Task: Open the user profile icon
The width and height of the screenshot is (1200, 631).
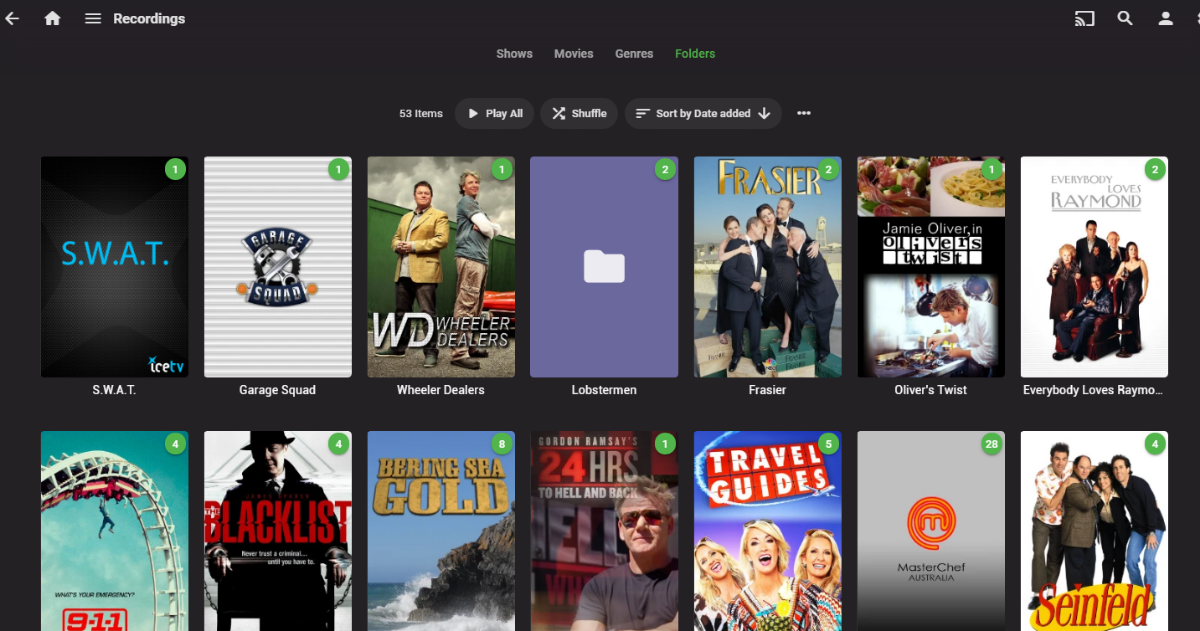Action: pyautogui.click(x=1165, y=18)
